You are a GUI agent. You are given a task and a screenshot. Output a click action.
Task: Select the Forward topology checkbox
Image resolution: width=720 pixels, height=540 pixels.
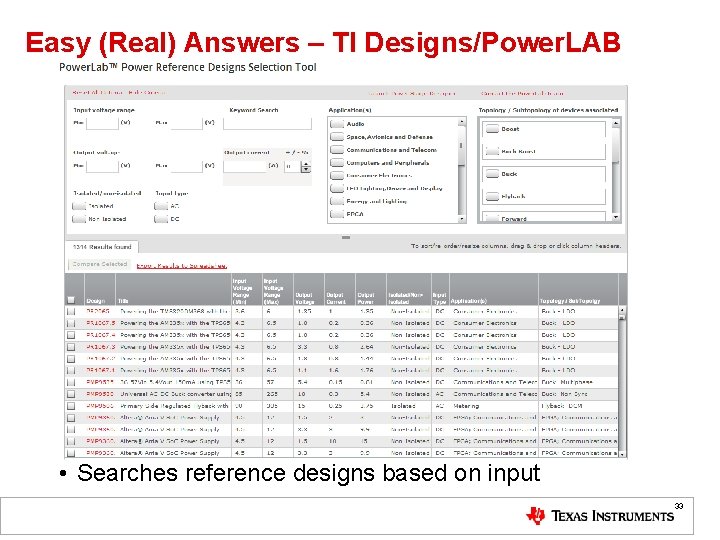pyautogui.click(x=492, y=219)
